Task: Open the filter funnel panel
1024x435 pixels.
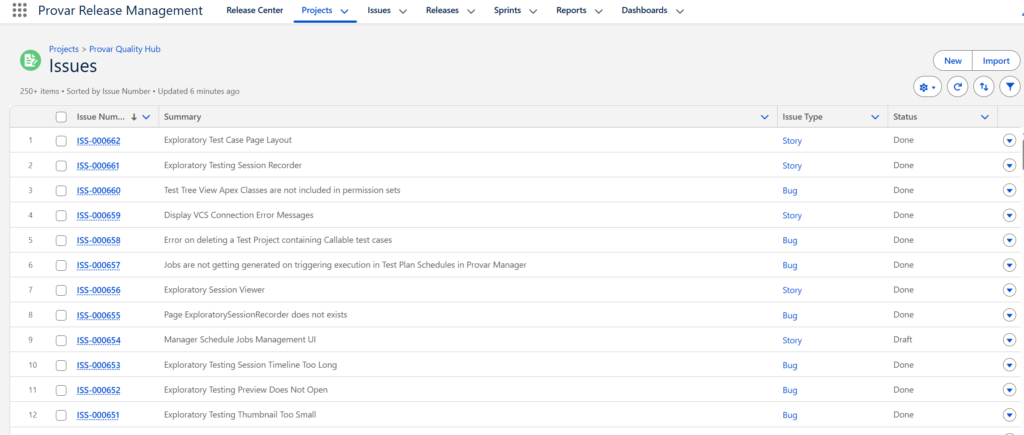Action: 1010,87
